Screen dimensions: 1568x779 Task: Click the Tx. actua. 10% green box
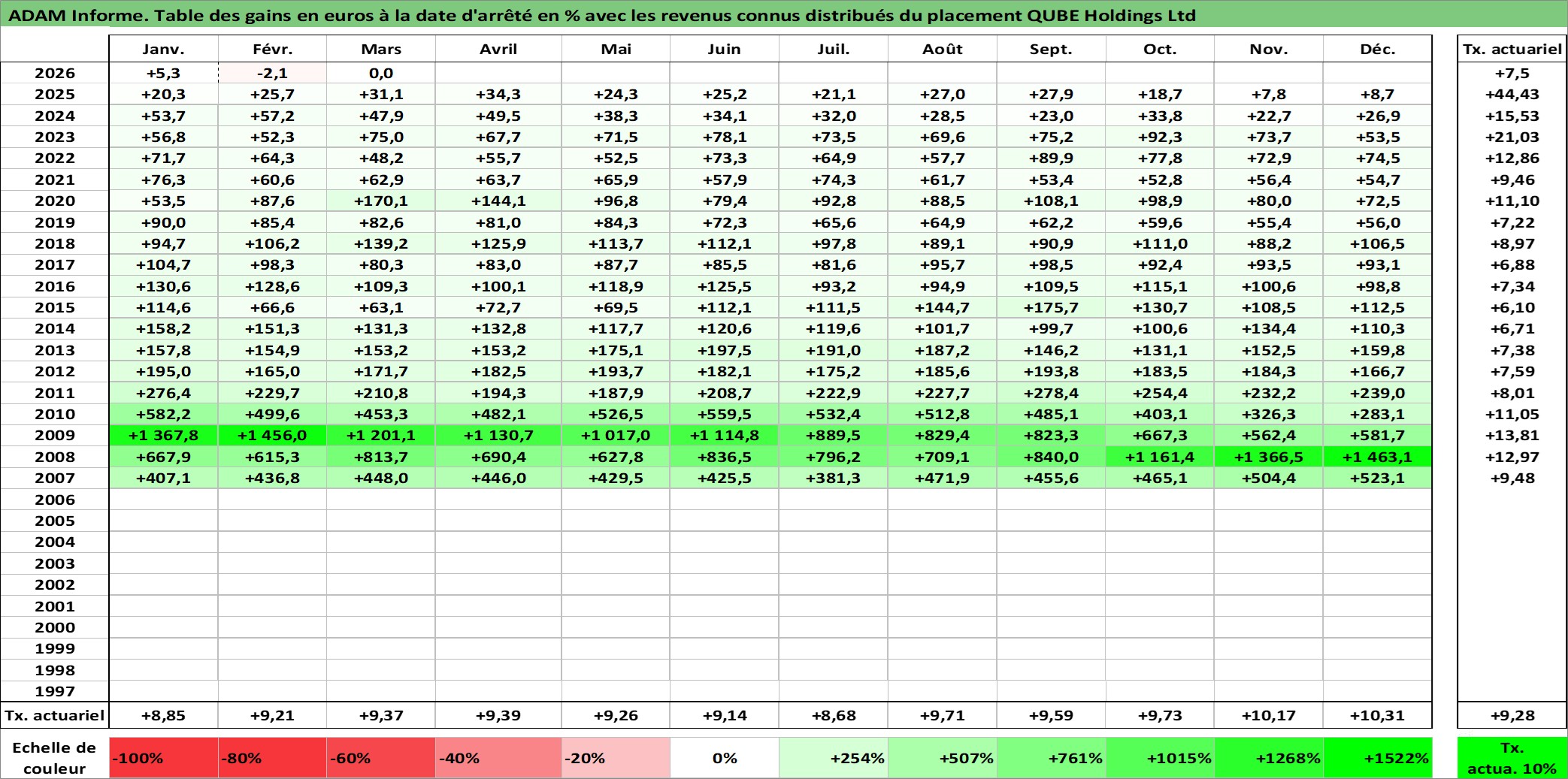click(1512, 758)
